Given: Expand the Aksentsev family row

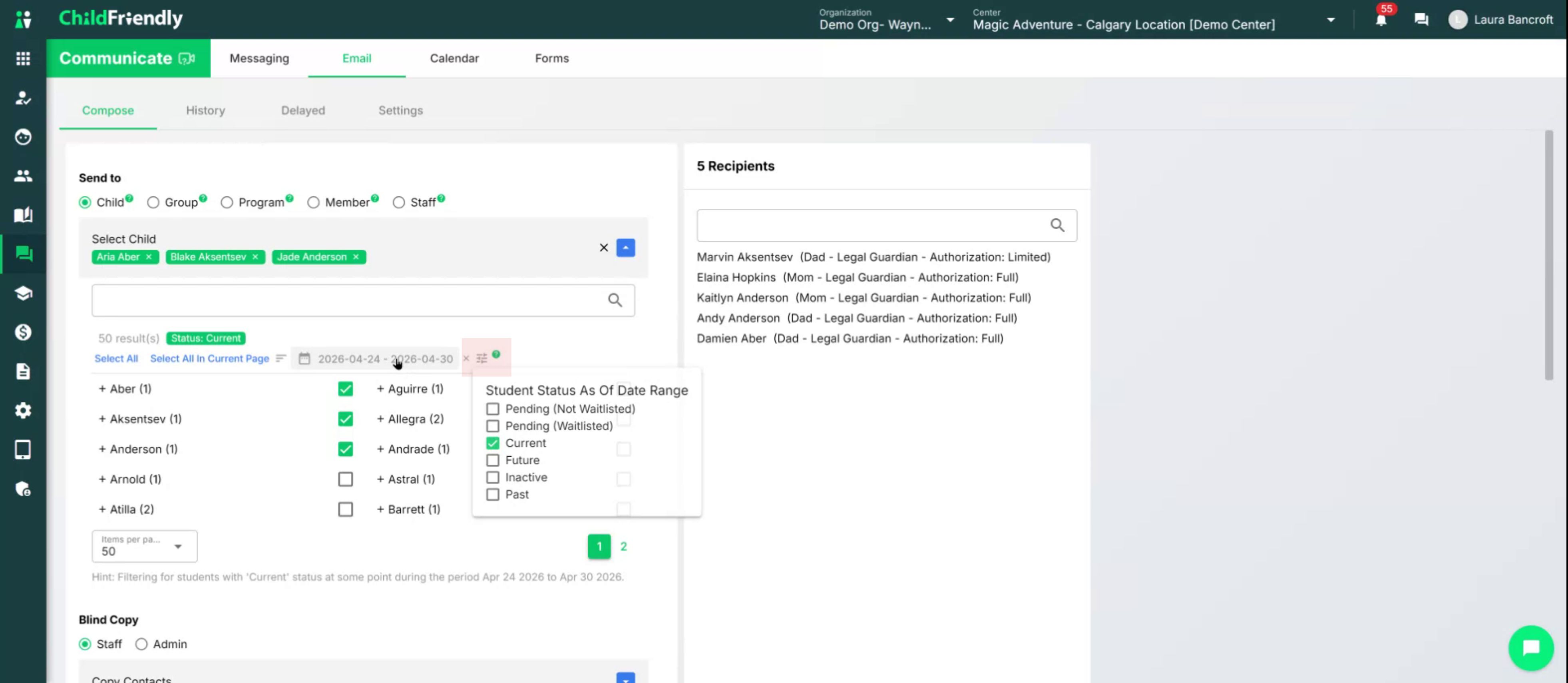Looking at the screenshot, I should [x=102, y=419].
